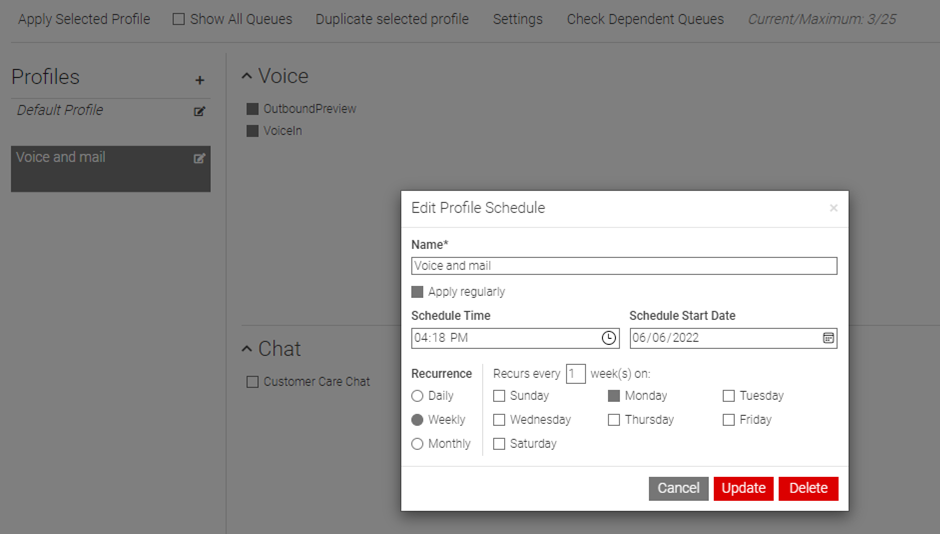Cancel the schedule edit
The height and width of the screenshot is (534, 940).
coord(678,488)
